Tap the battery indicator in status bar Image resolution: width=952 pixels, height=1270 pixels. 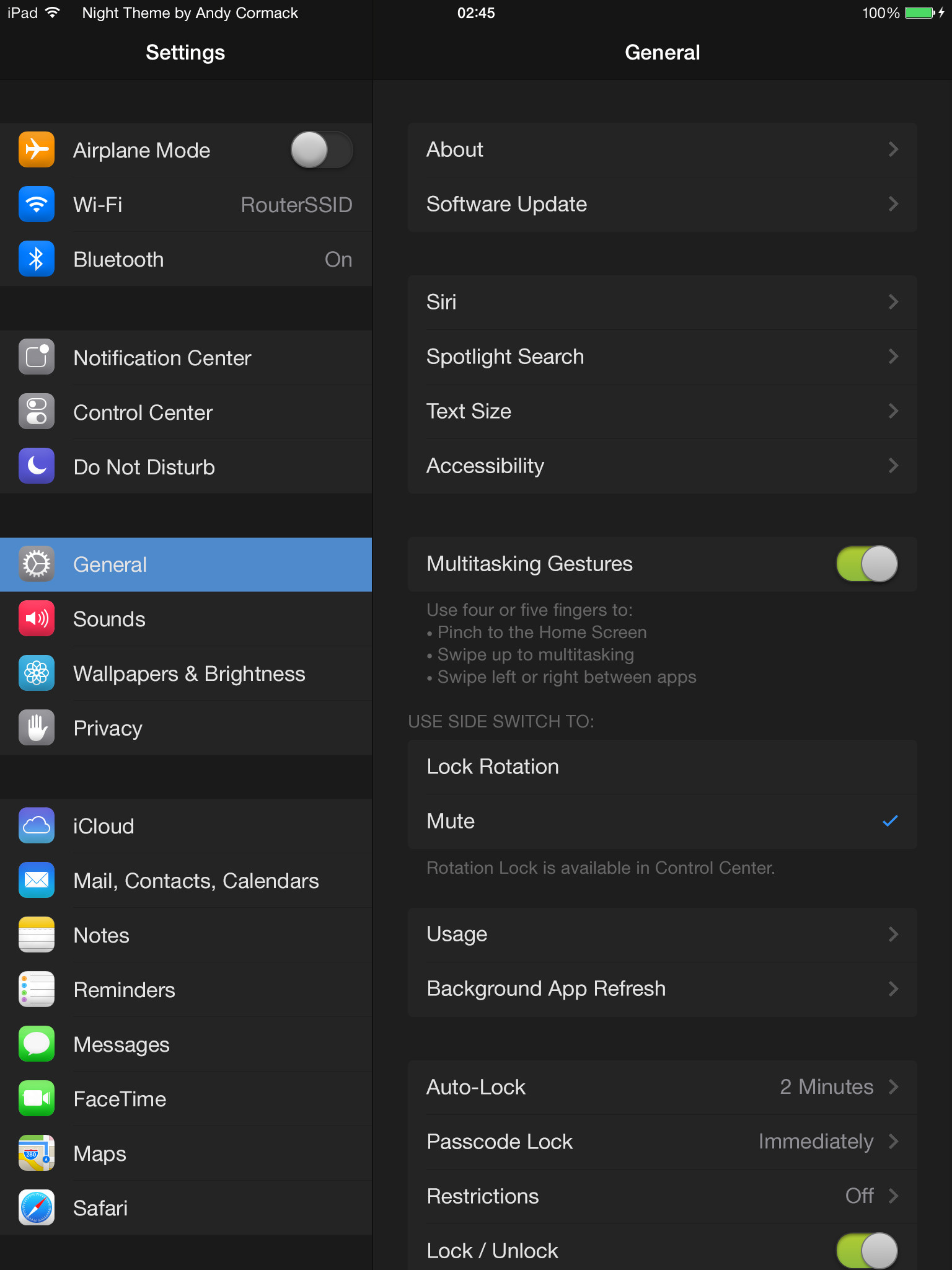[x=920, y=12]
